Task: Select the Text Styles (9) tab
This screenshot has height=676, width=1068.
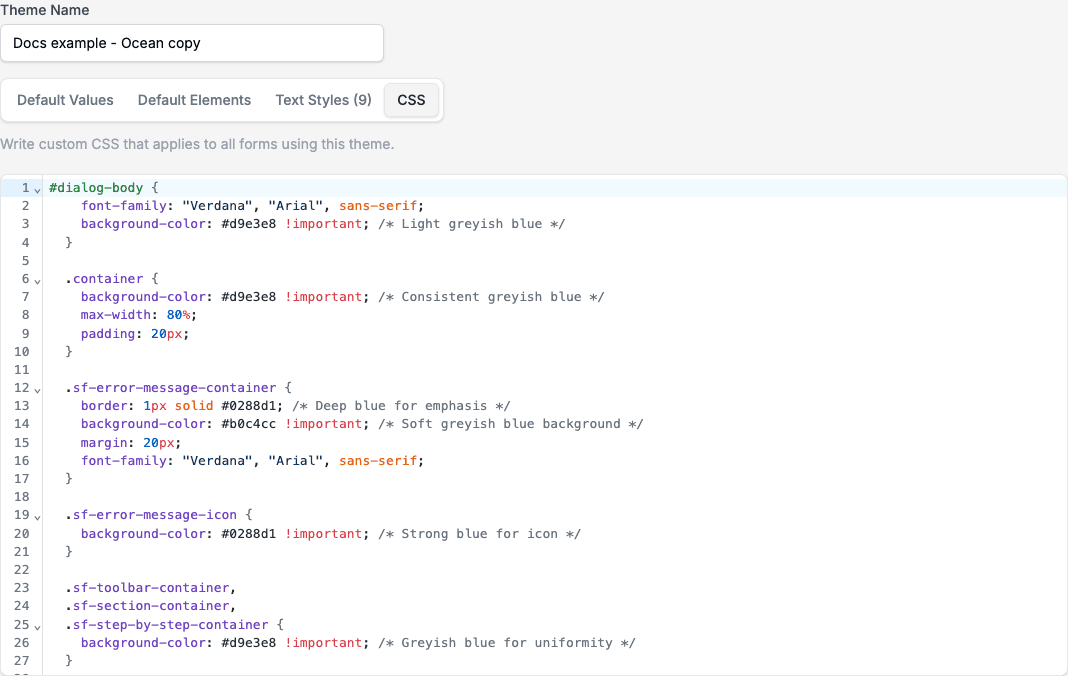Action: point(324,100)
